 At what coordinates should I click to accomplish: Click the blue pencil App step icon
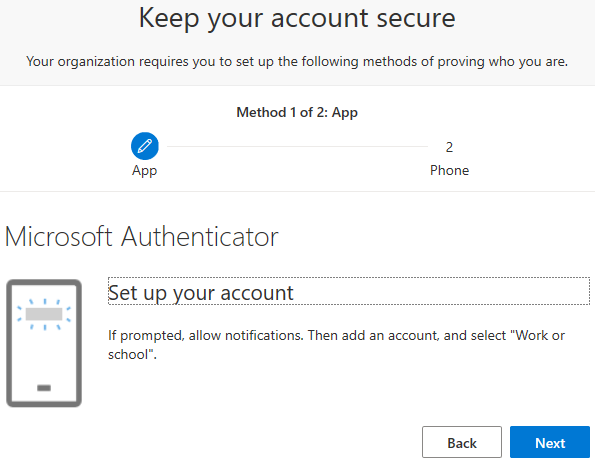click(x=145, y=146)
